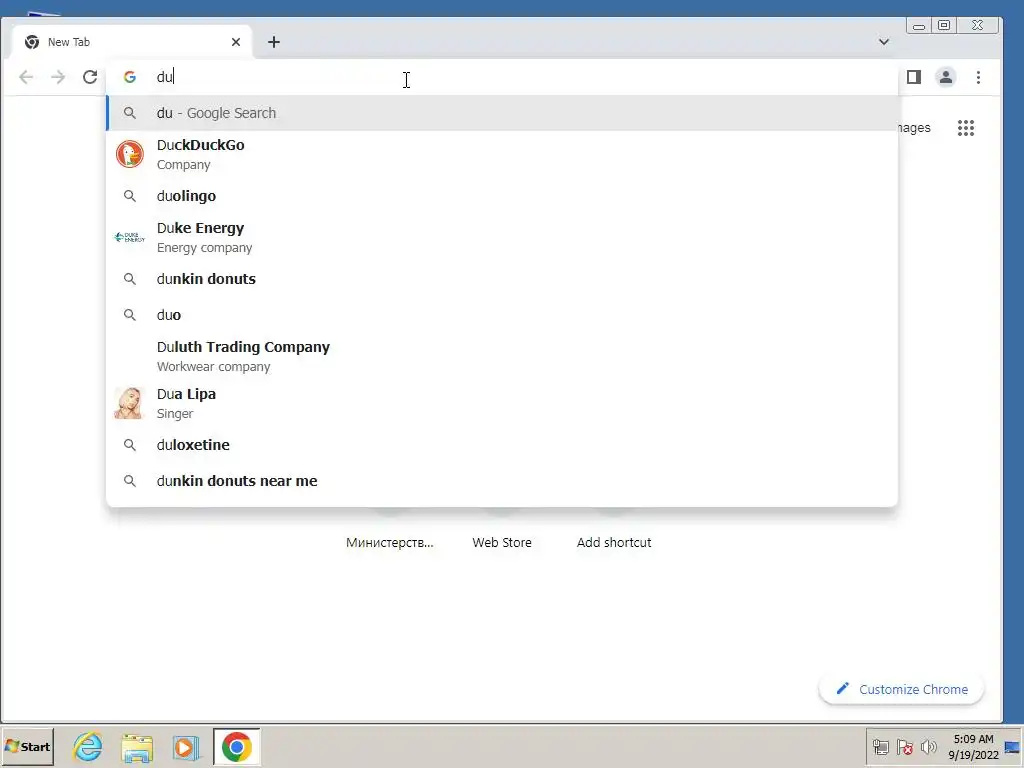Open the taskbar clock showing 5:09 AM
This screenshot has height=768, width=1024.
pyautogui.click(x=973, y=746)
